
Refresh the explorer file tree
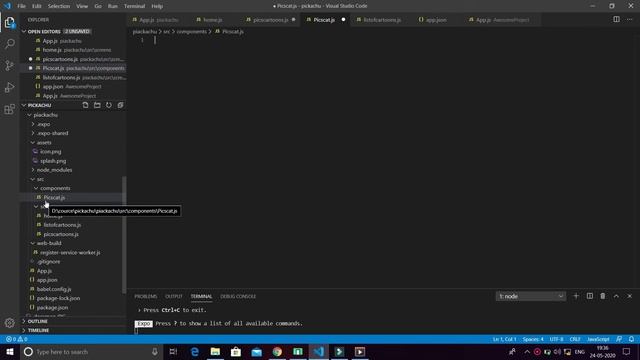(x=109, y=105)
